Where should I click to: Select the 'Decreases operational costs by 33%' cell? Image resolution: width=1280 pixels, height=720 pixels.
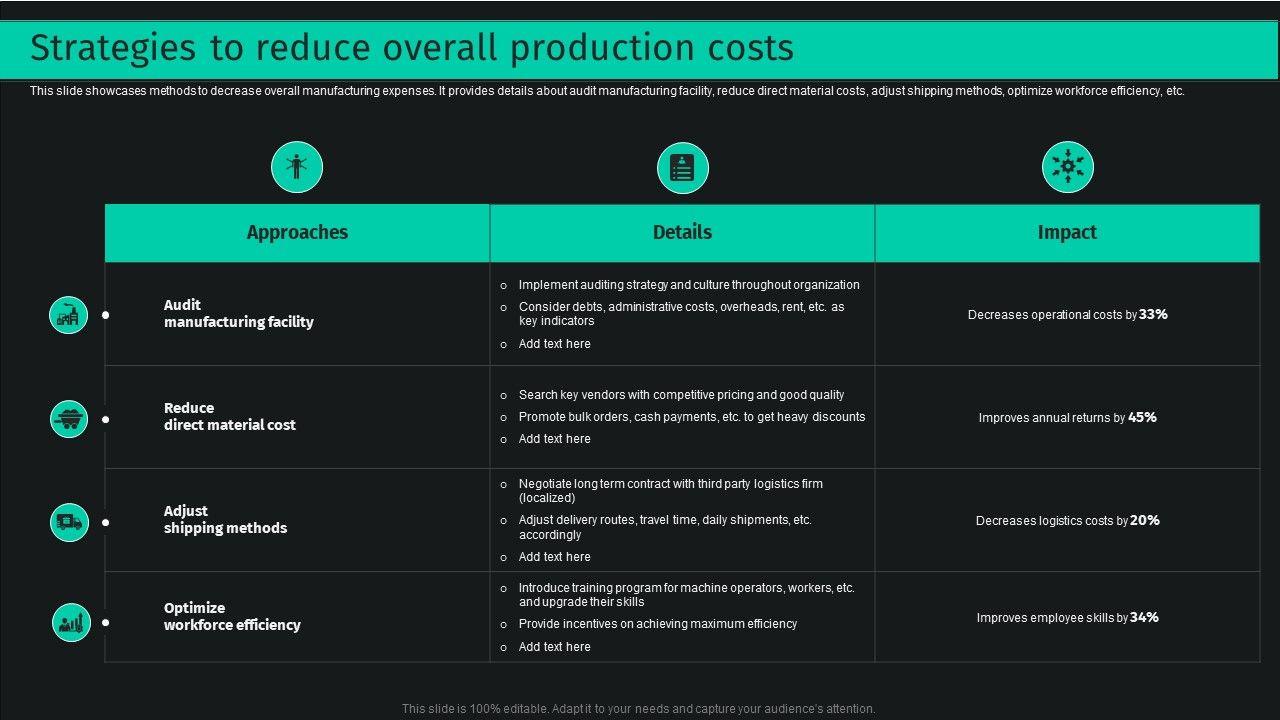[1067, 314]
